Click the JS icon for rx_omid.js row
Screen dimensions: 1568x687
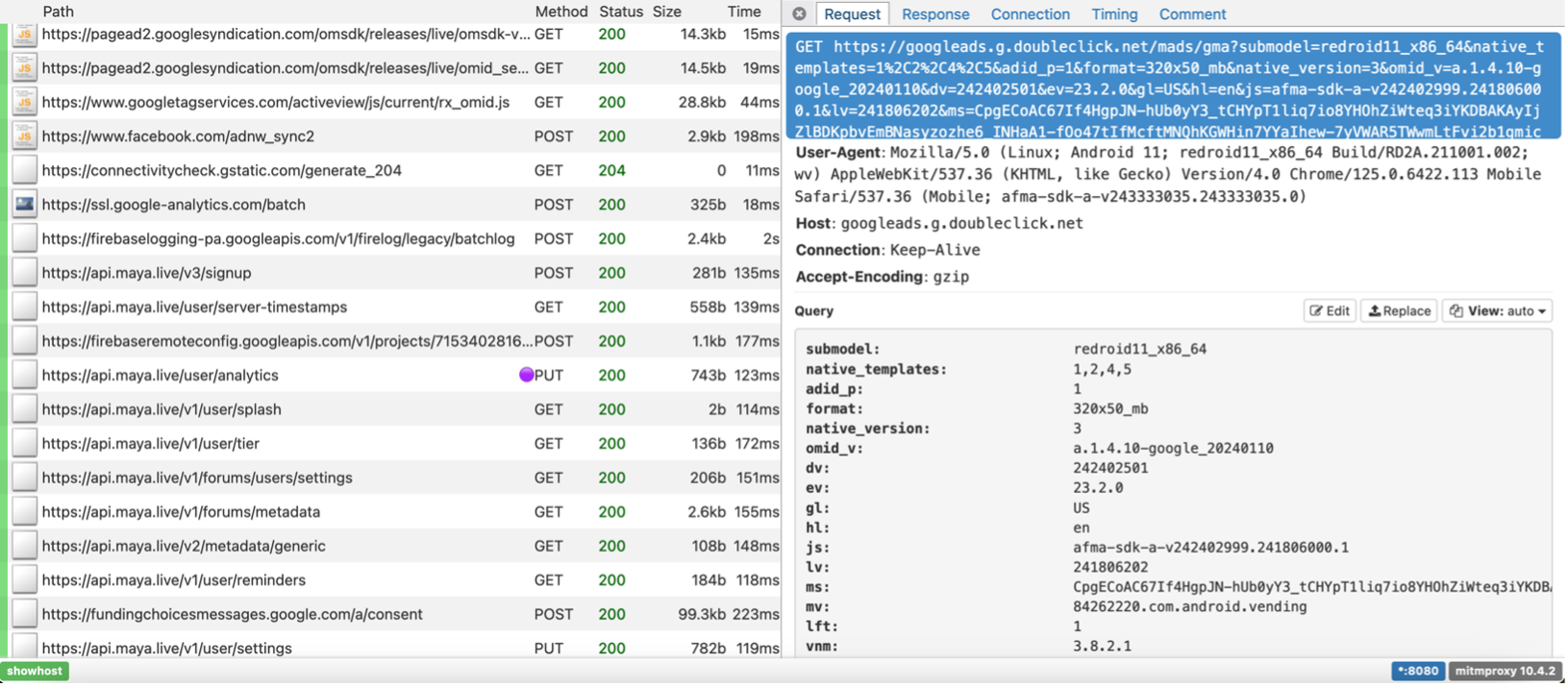click(x=24, y=103)
